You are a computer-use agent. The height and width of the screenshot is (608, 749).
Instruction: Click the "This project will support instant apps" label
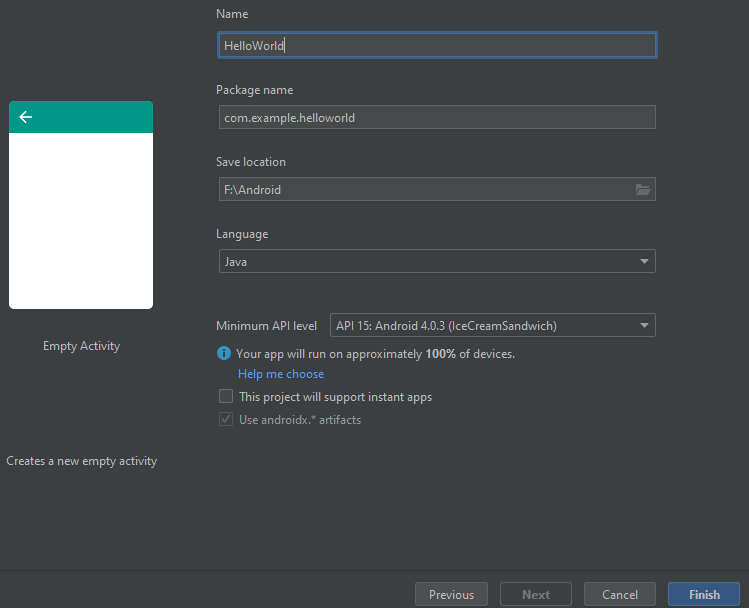(335, 397)
